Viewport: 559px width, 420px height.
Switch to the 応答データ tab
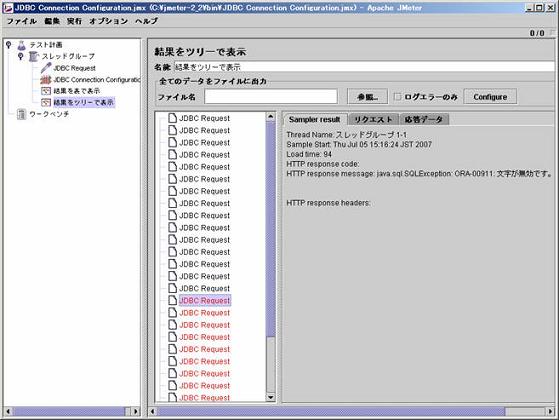(x=424, y=119)
